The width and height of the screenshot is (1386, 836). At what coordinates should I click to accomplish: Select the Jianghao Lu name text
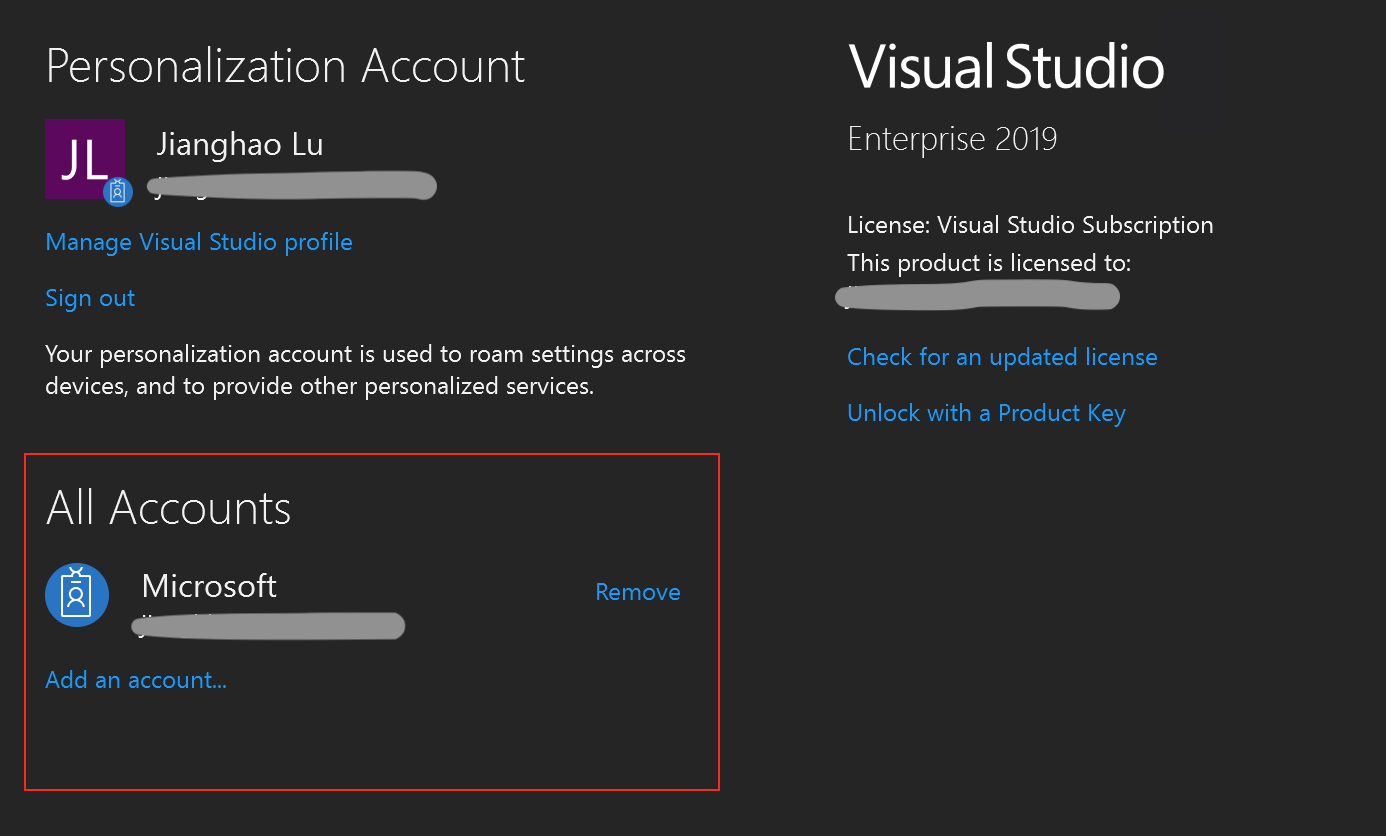pos(240,145)
